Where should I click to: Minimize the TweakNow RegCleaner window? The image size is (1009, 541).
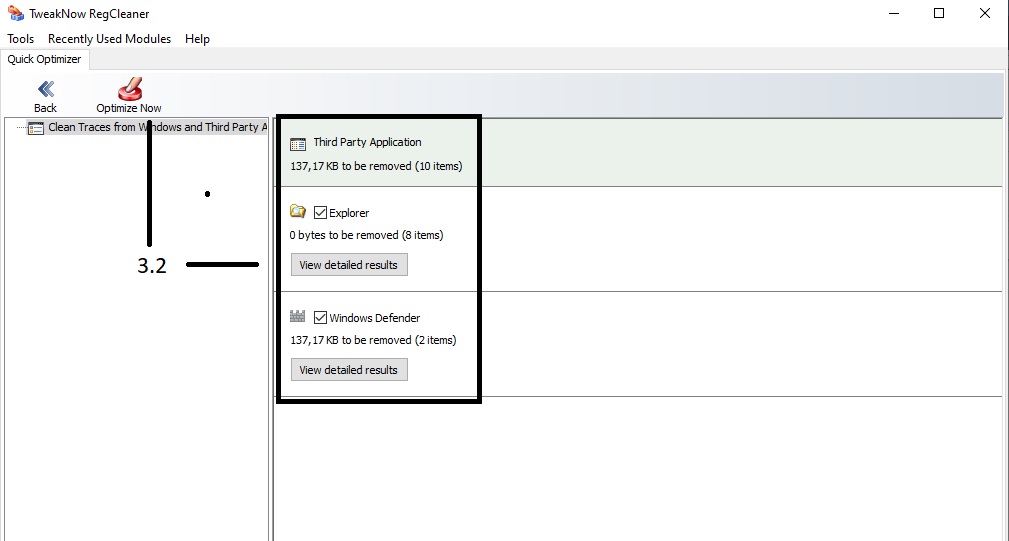tap(894, 14)
